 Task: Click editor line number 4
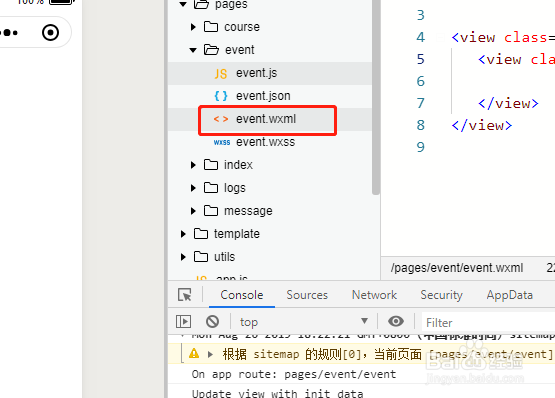pyautogui.click(x=420, y=37)
